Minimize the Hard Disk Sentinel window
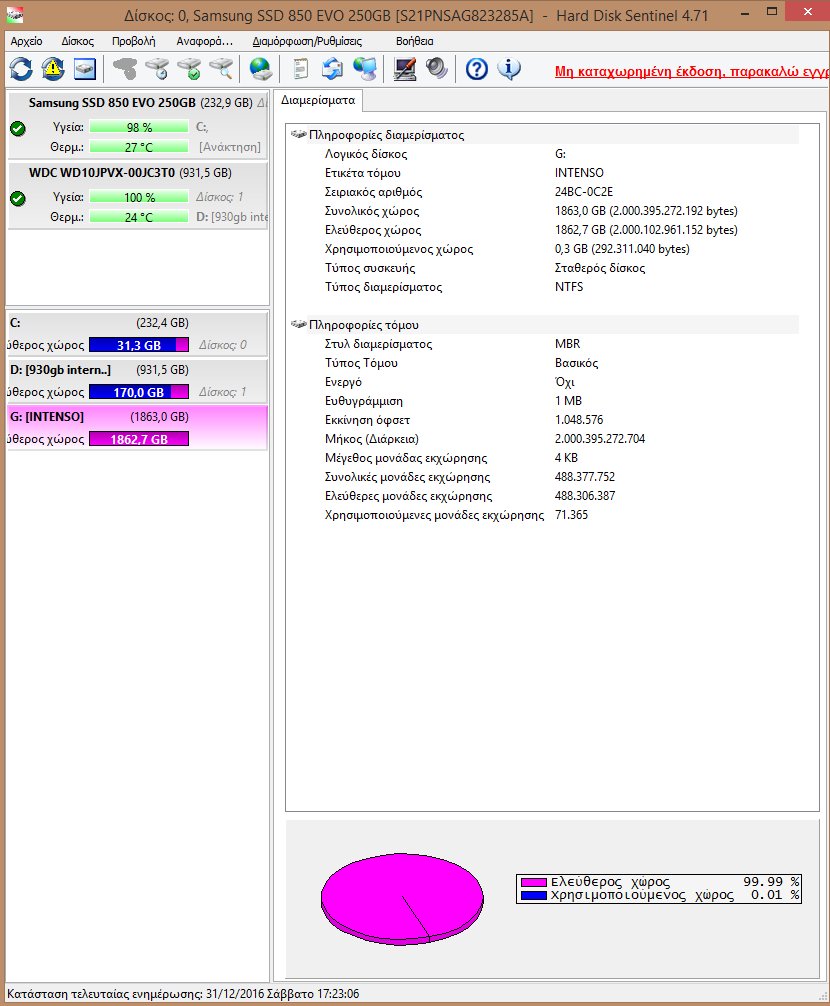 click(x=745, y=12)
